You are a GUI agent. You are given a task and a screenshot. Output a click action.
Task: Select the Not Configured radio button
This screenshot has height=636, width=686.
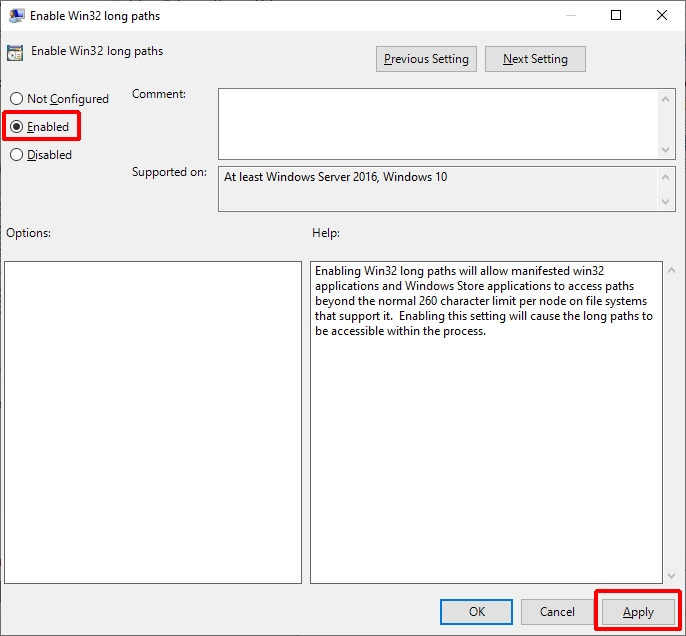coord(16,99)
